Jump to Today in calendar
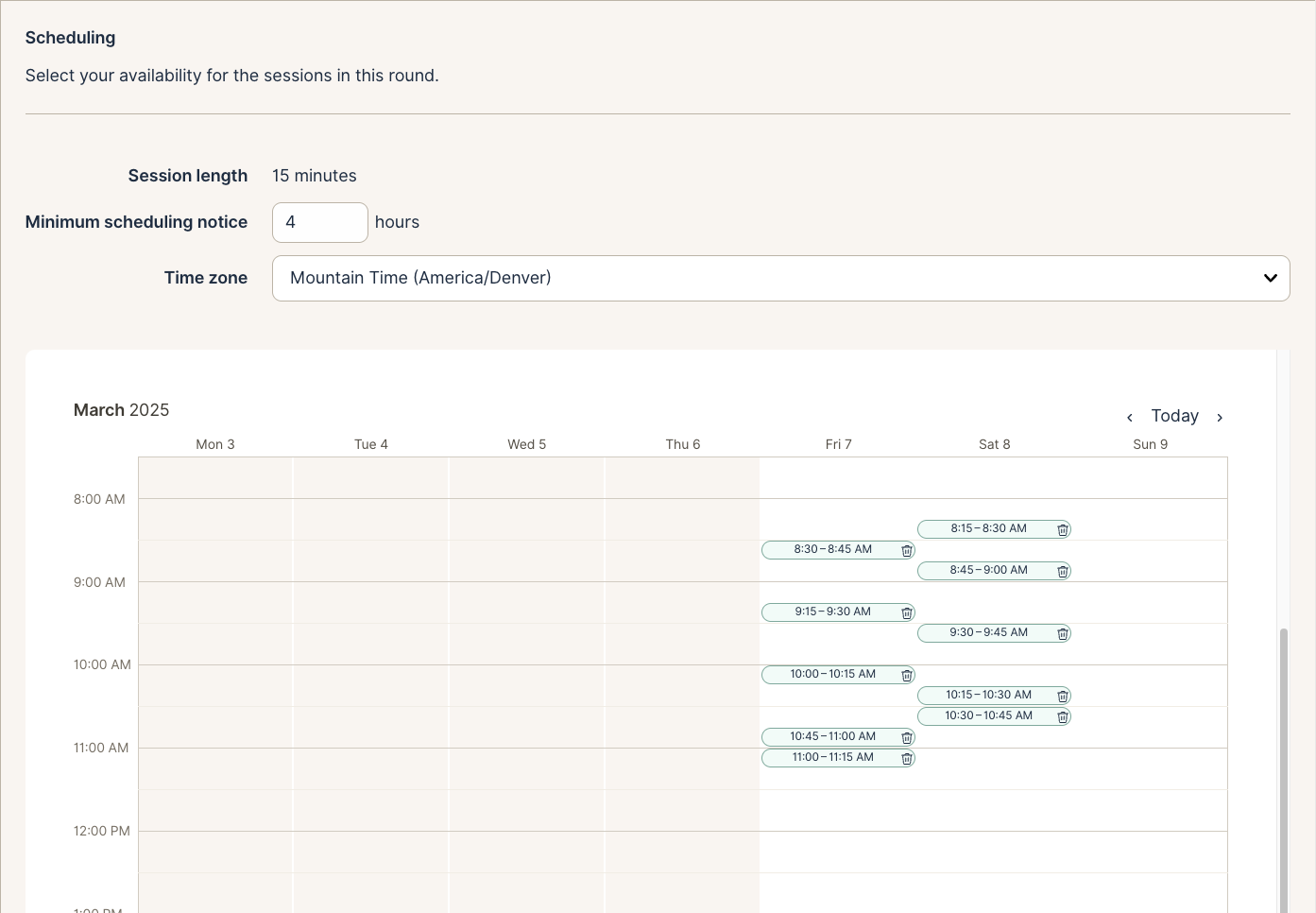The height and width of the screenshot is (913, 1316). click(1174, 416)
